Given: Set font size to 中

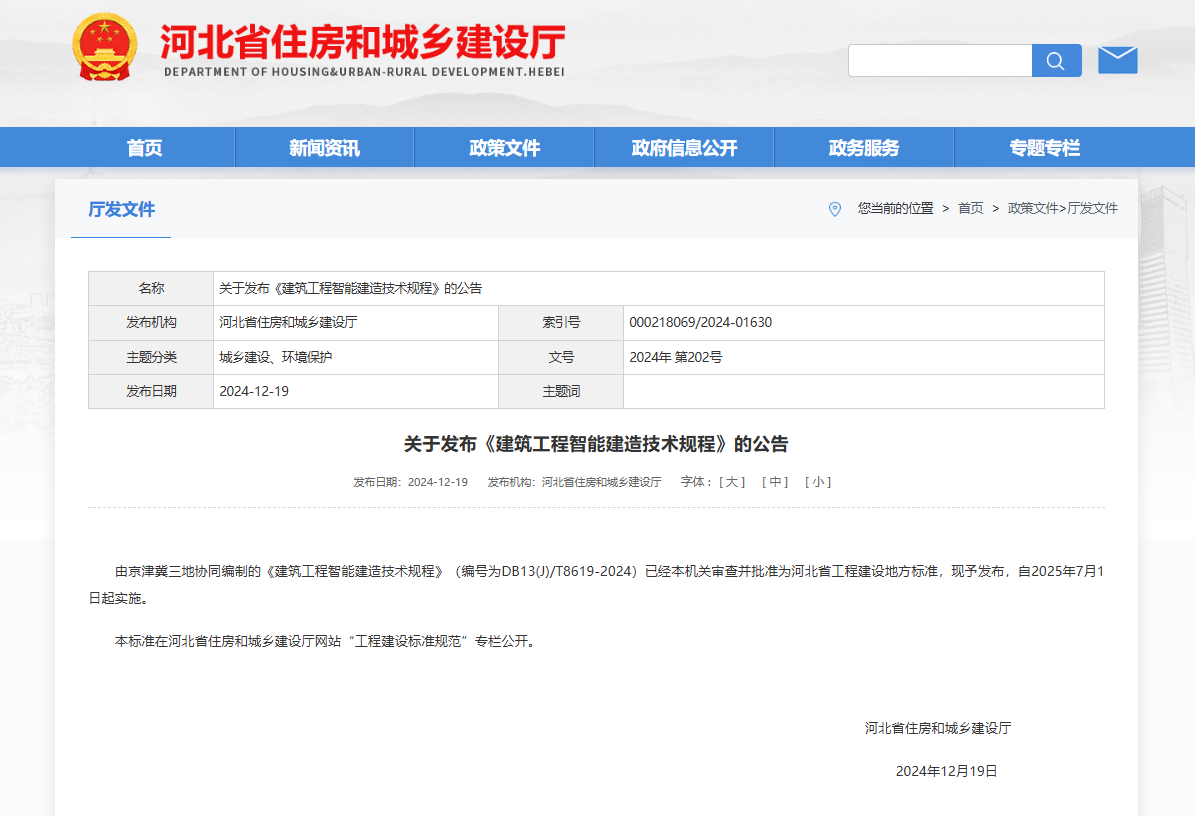Looking at the screenshot, I should click(x=774, y=482).
